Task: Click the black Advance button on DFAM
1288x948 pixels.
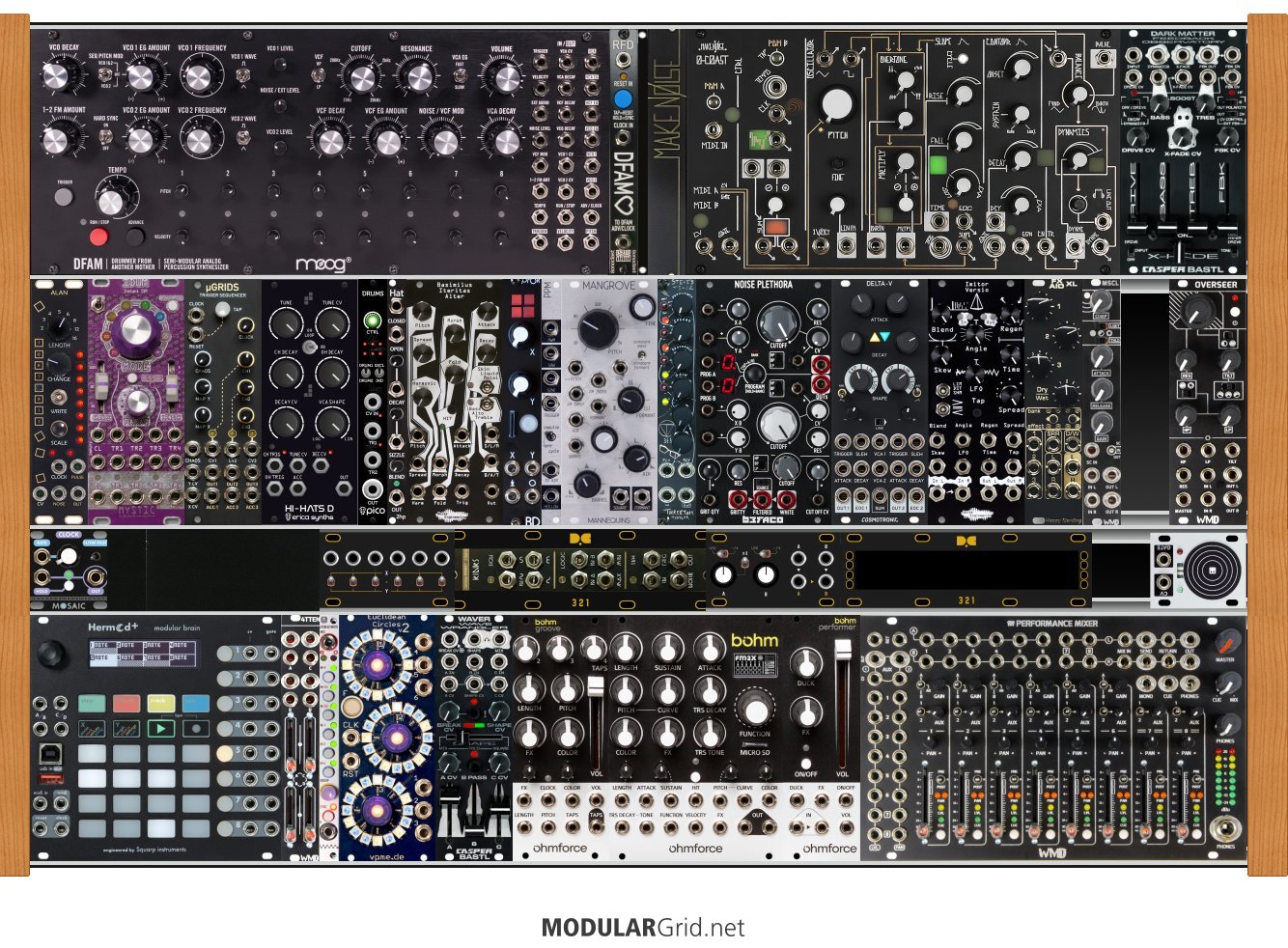Action: (x=136, y=235)
